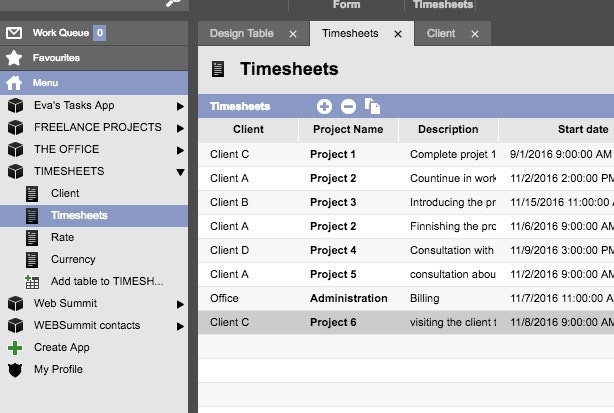This screenshot has height=413, width=614.
Task: Open Work Queue envelope icon
Action: 14,34
